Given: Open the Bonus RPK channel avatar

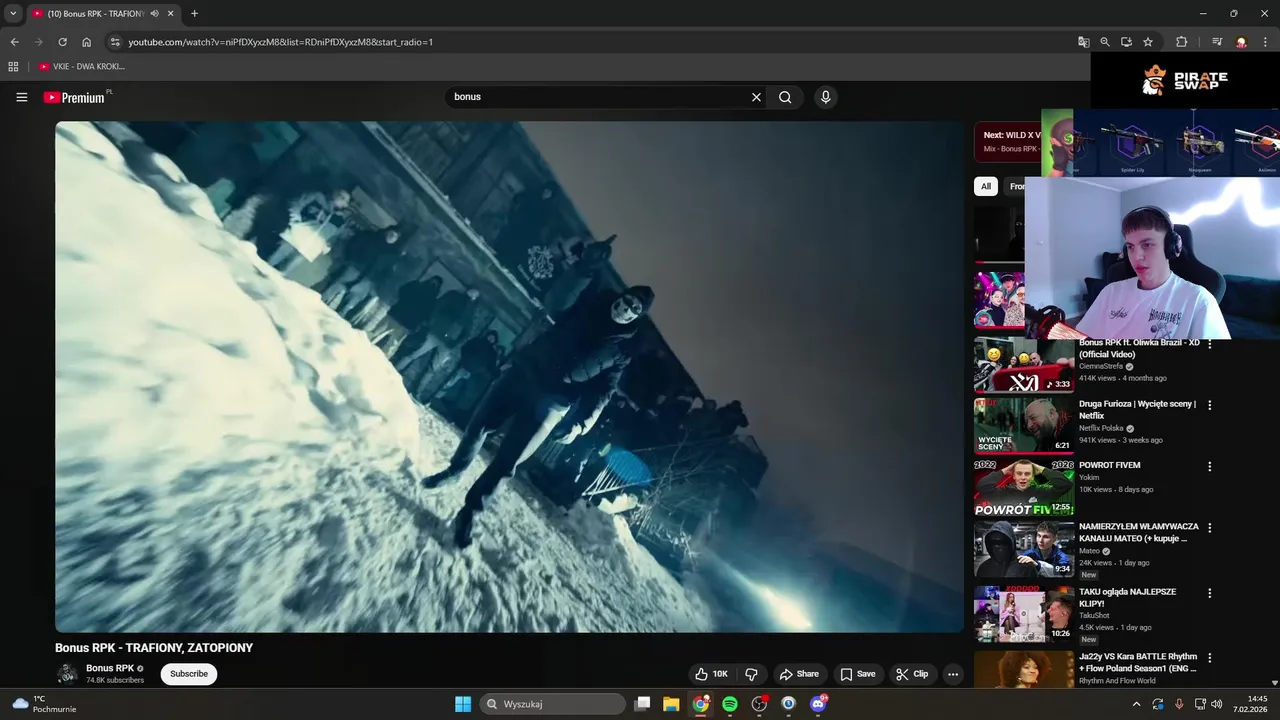Looking at the screenshot, I should tap(67, 674).
